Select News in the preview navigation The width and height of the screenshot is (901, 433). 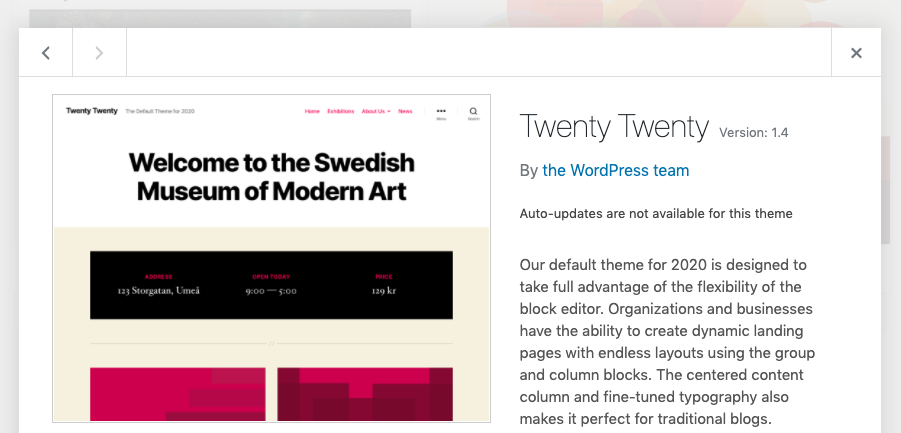point(405,111)
